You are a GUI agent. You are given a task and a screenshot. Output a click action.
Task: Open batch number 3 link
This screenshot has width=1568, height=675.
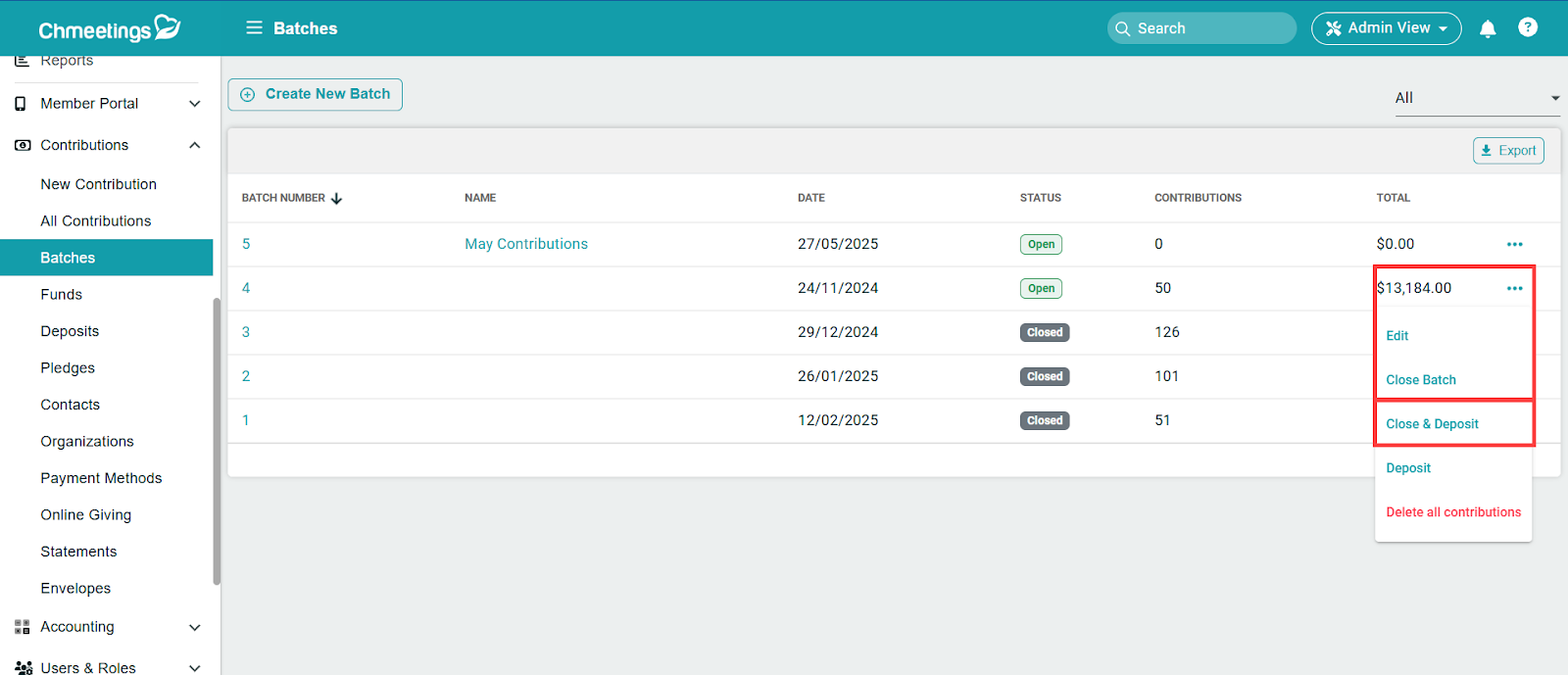[246, 332]
